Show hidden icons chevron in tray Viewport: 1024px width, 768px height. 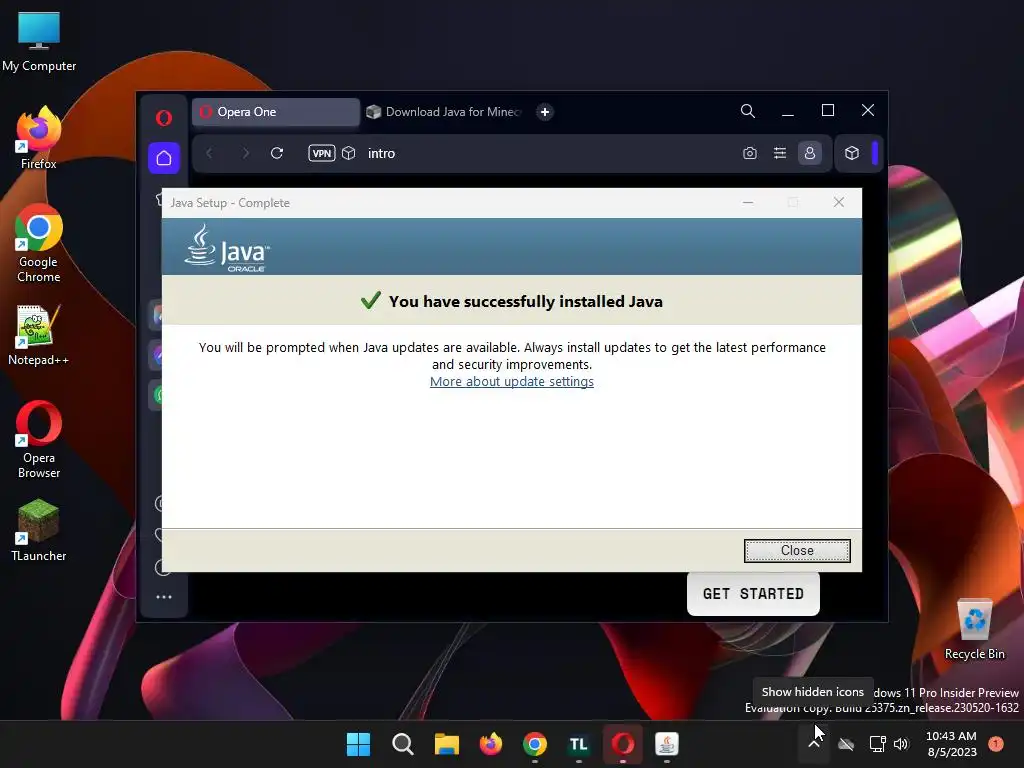click(814, 744)
